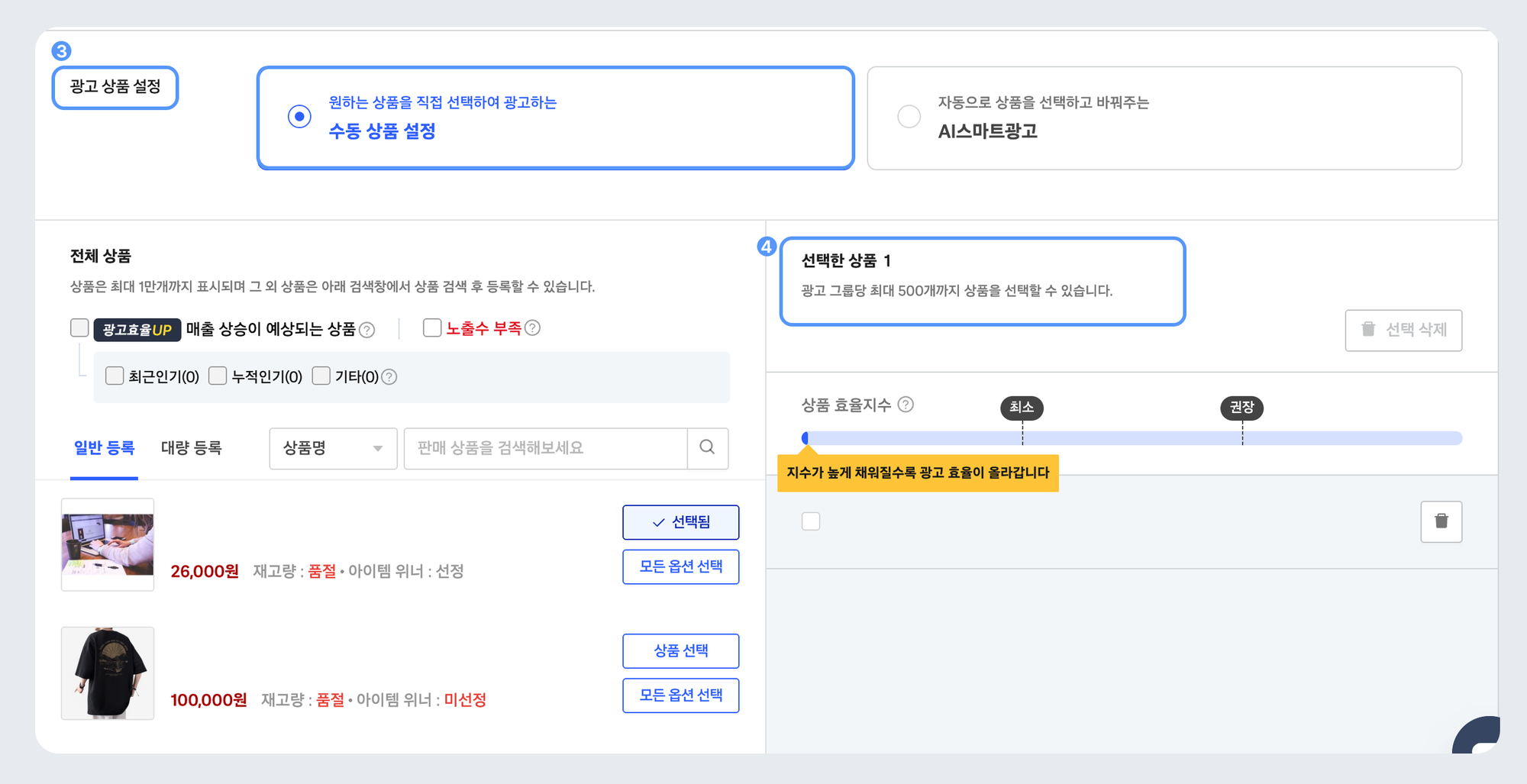Click the trash icon in the selected product row
Viewport: 1527px width, 784px height.
point(1441,521)
